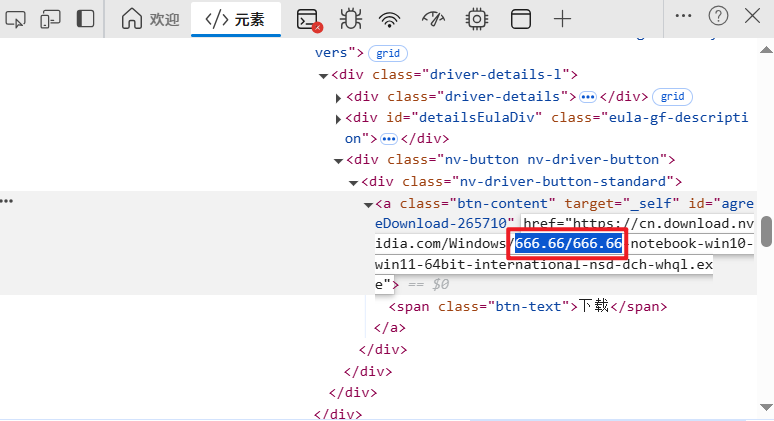The image size is (774, 421).
Task: Toggle the grid badge on the top line
Action: click(388, 53)
